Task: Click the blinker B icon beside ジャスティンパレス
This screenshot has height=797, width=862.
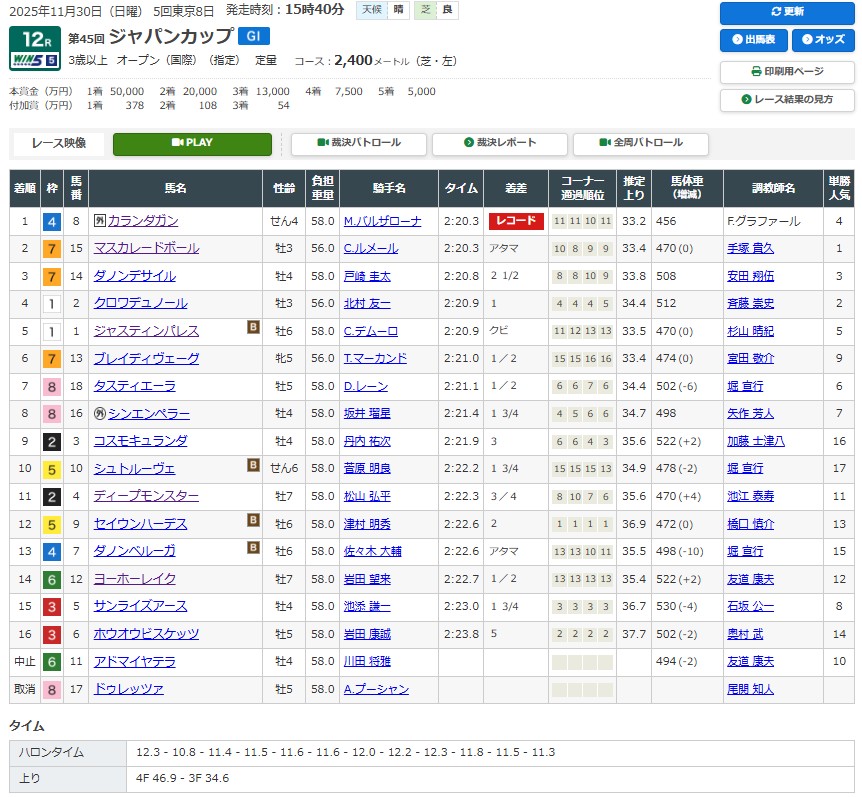Action: (x=253, y=327)
